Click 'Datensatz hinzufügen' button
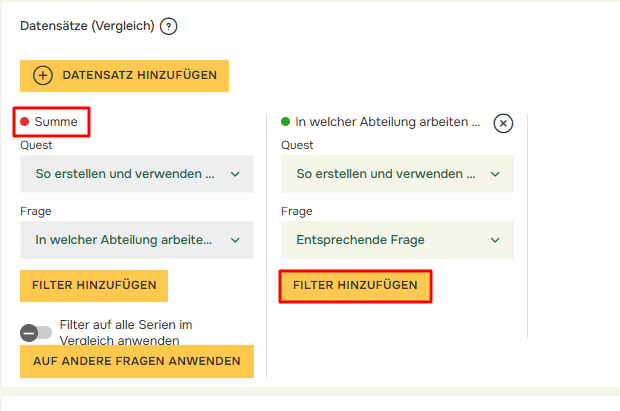This screenshot has height=411, width=620. [125, 76]
